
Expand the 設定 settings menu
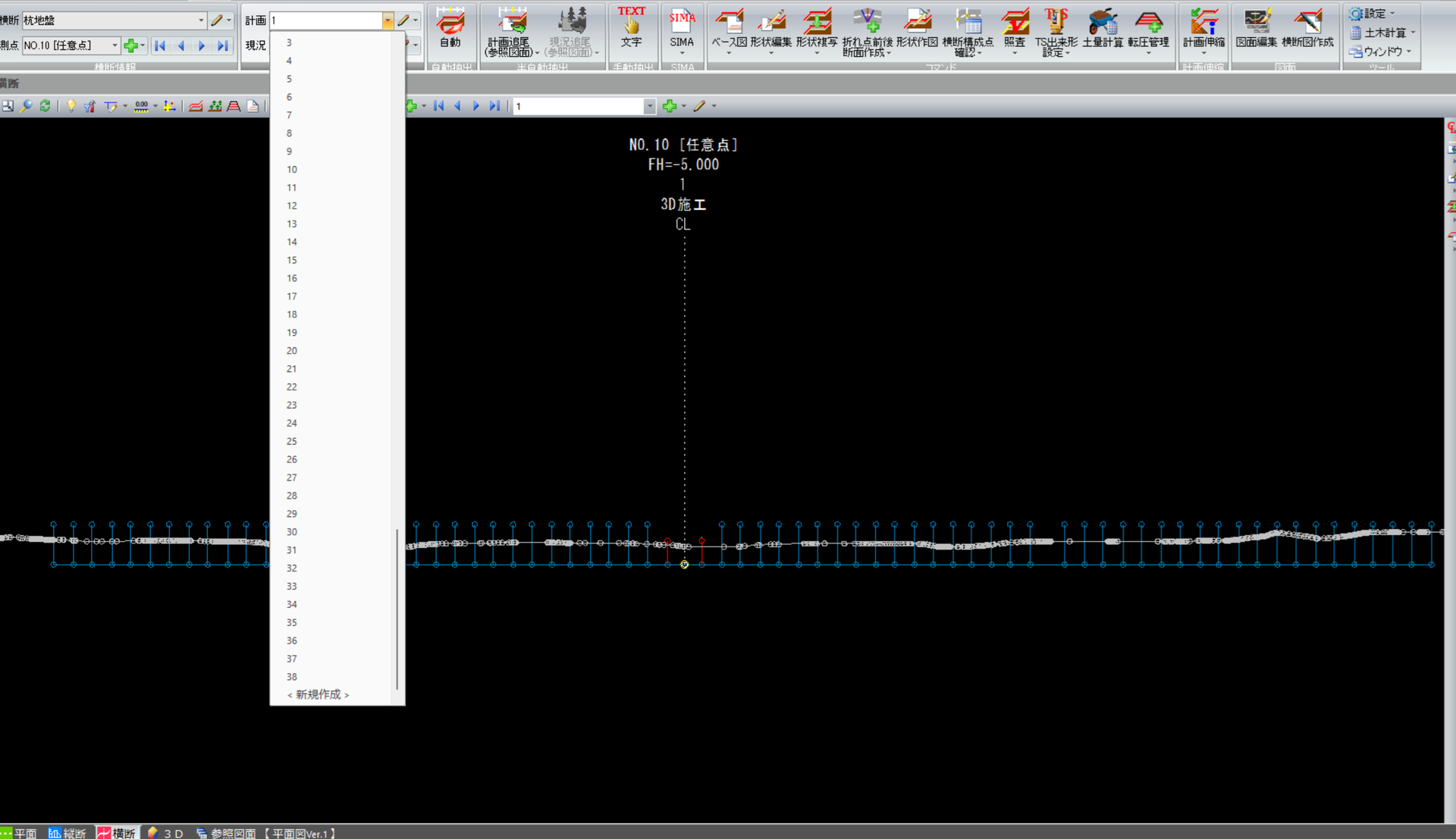[1373, 14]
